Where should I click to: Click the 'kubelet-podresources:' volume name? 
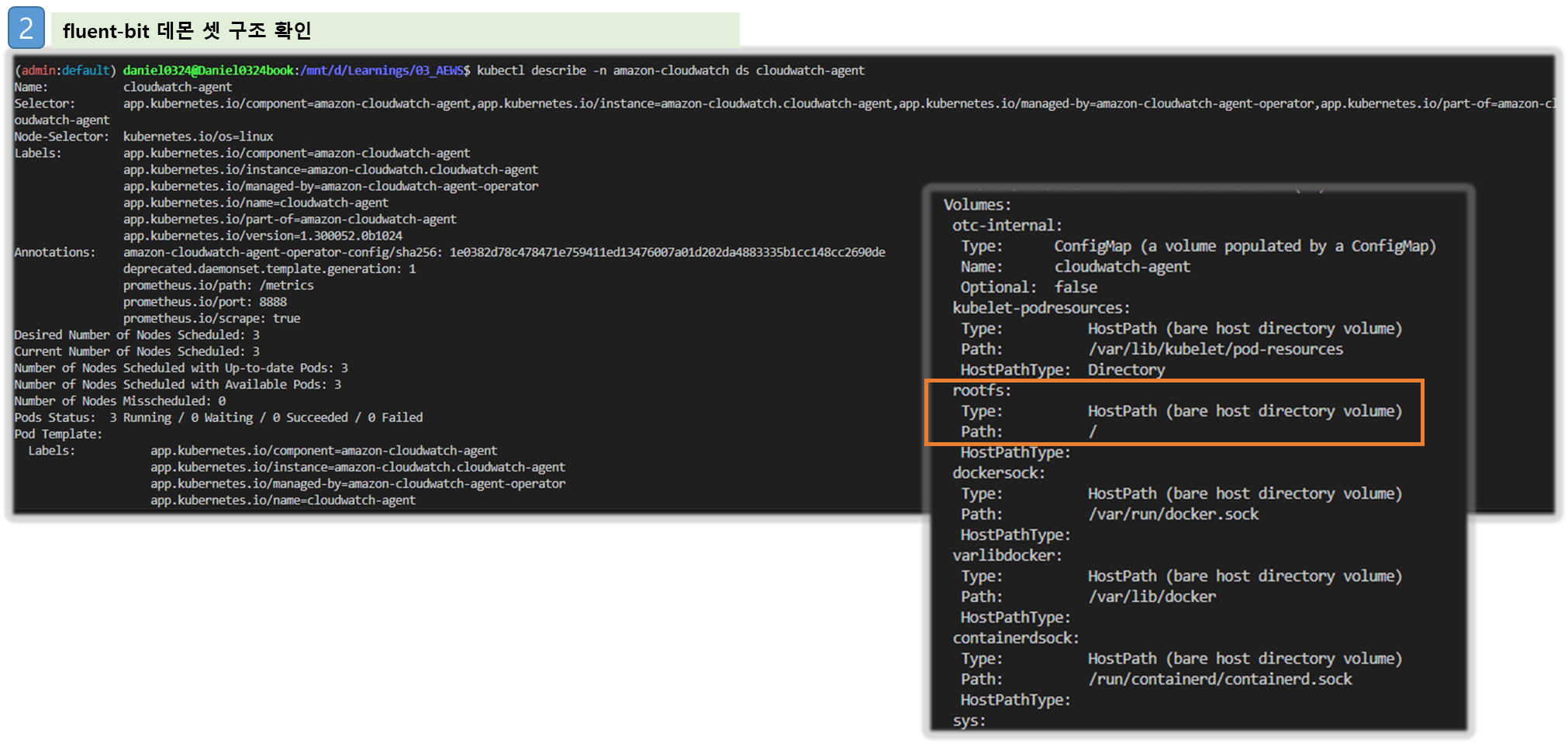[1041, 308]
